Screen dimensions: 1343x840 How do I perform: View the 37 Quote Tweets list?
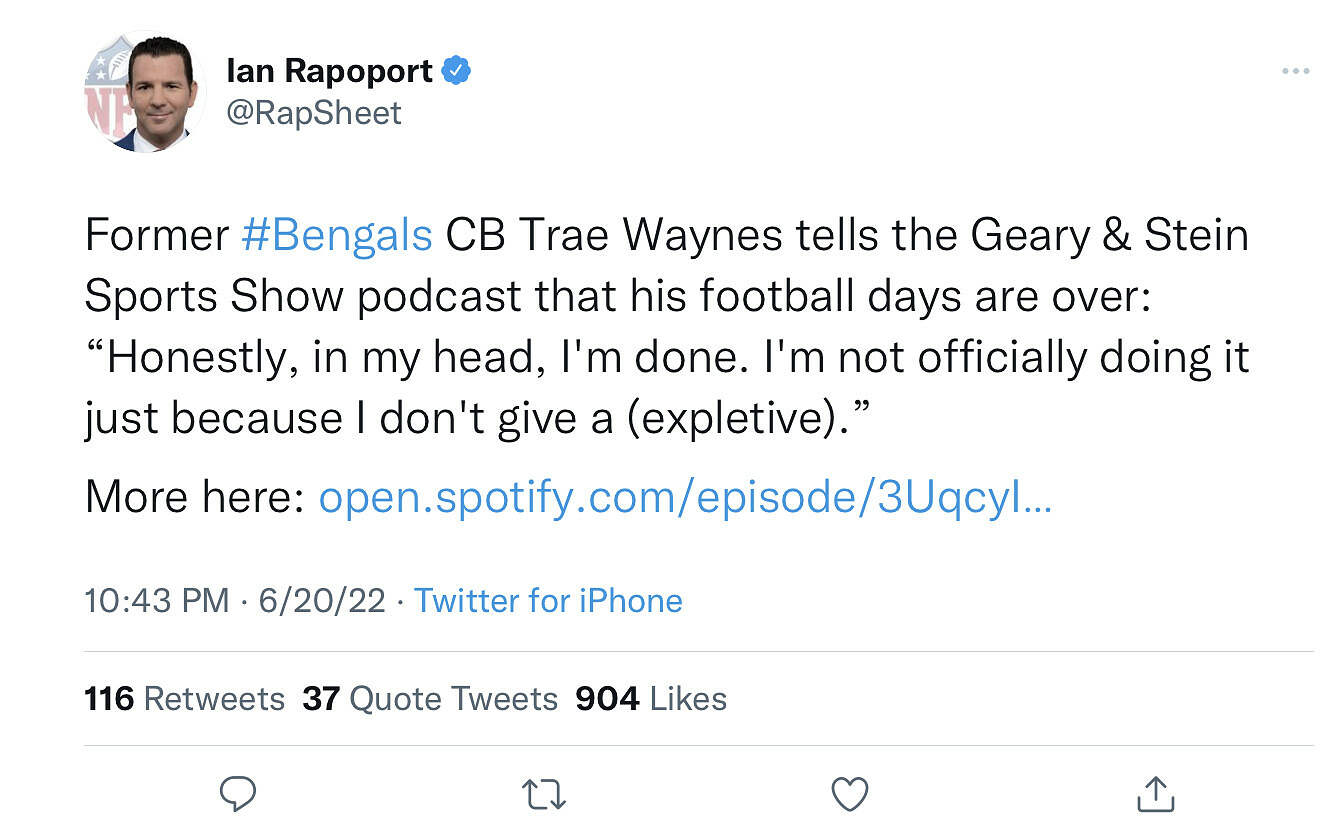(430, 698)
